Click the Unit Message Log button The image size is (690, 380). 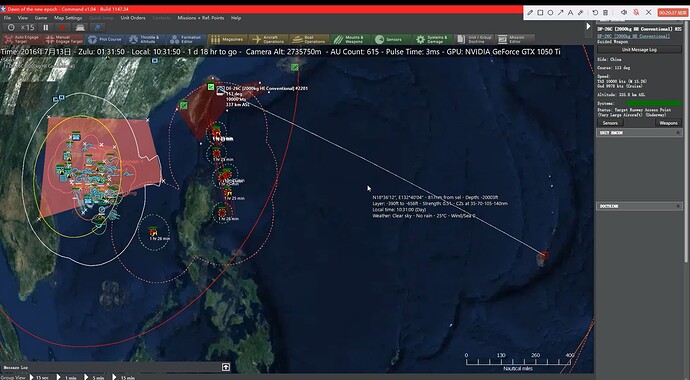(639, 50)
